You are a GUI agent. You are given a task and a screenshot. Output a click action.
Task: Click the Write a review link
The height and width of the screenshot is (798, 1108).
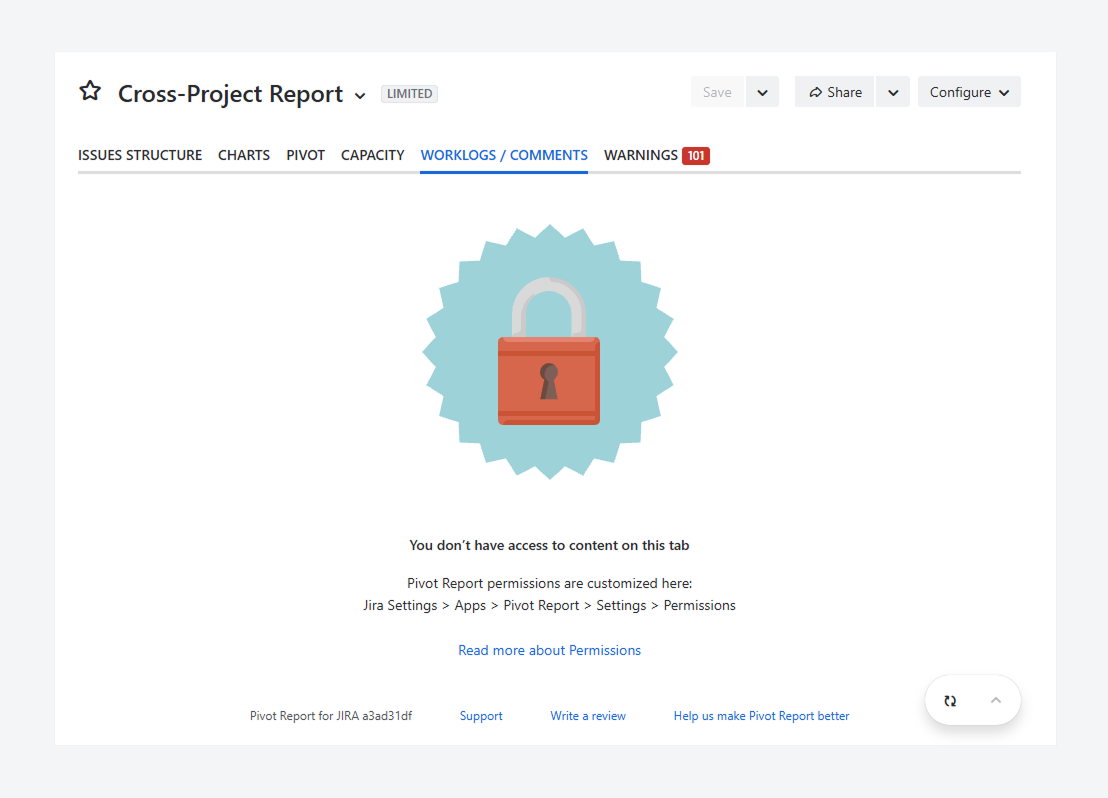pos(588,716)
